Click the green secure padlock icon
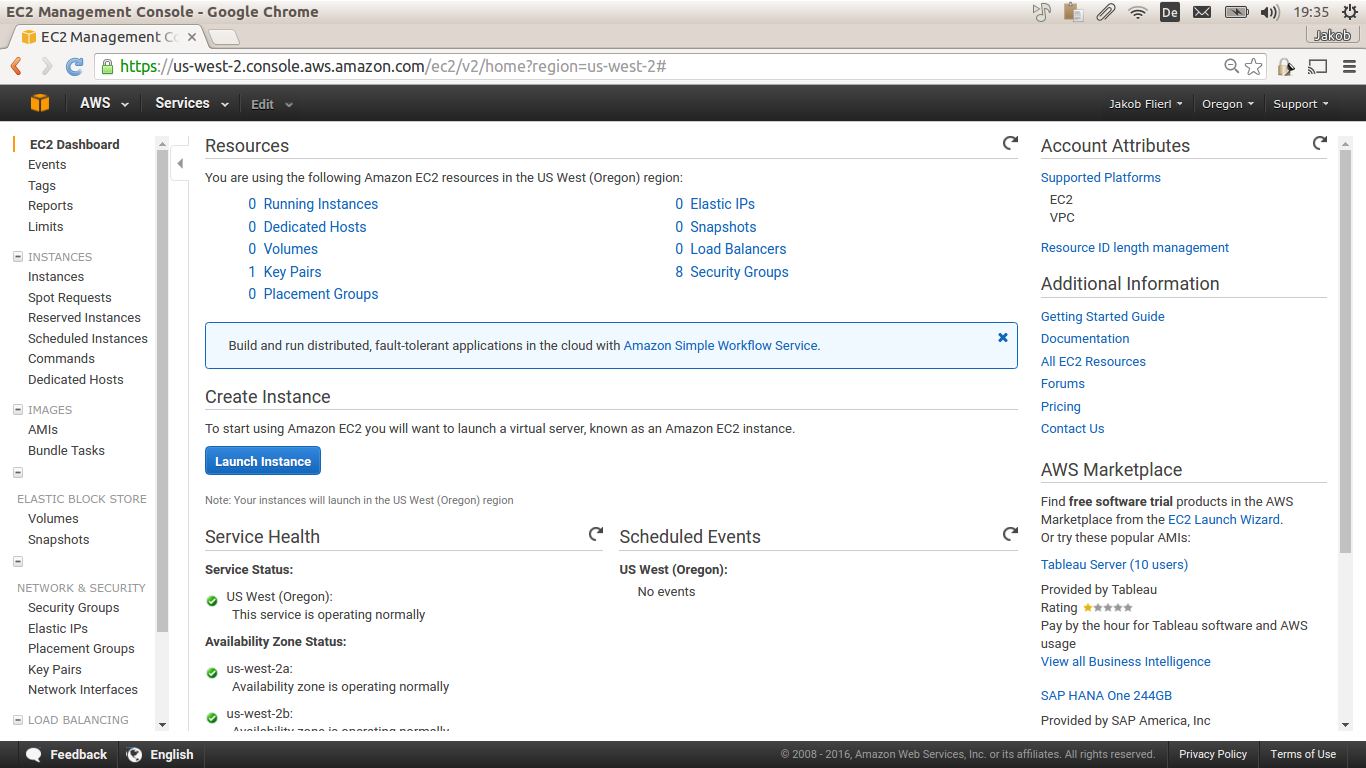 point(107,66)
